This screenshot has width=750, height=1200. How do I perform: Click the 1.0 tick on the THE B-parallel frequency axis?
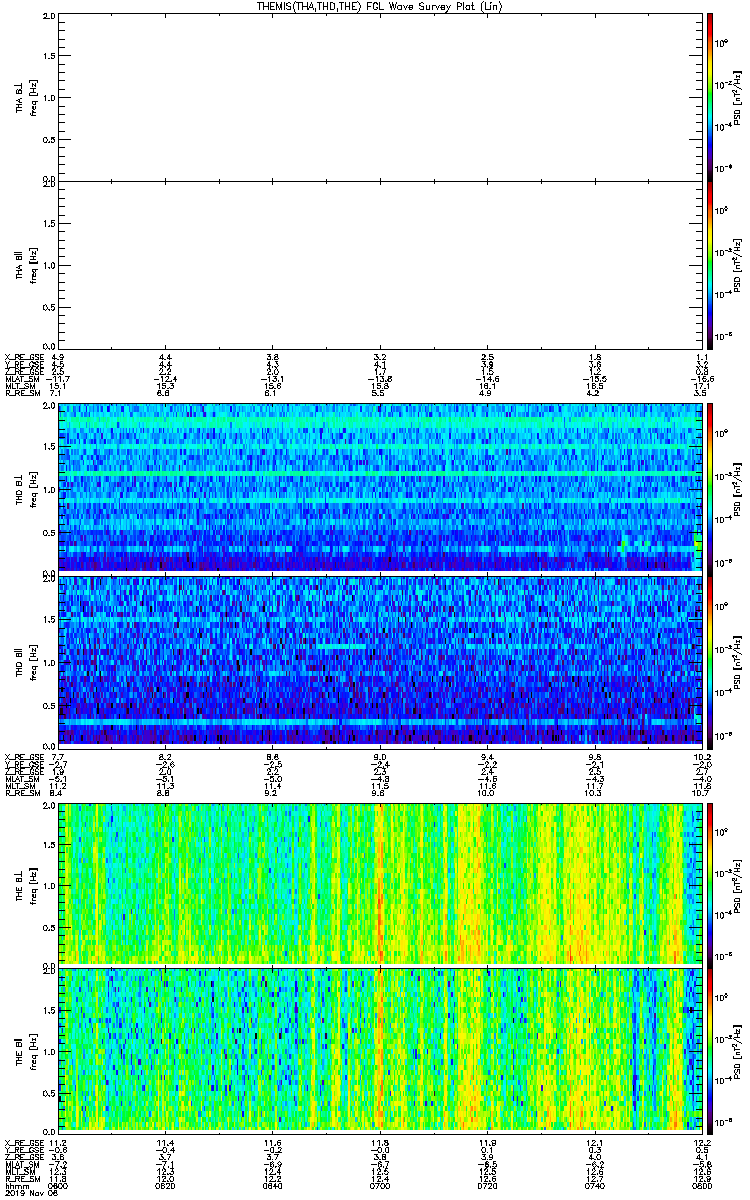[49, 1050]
